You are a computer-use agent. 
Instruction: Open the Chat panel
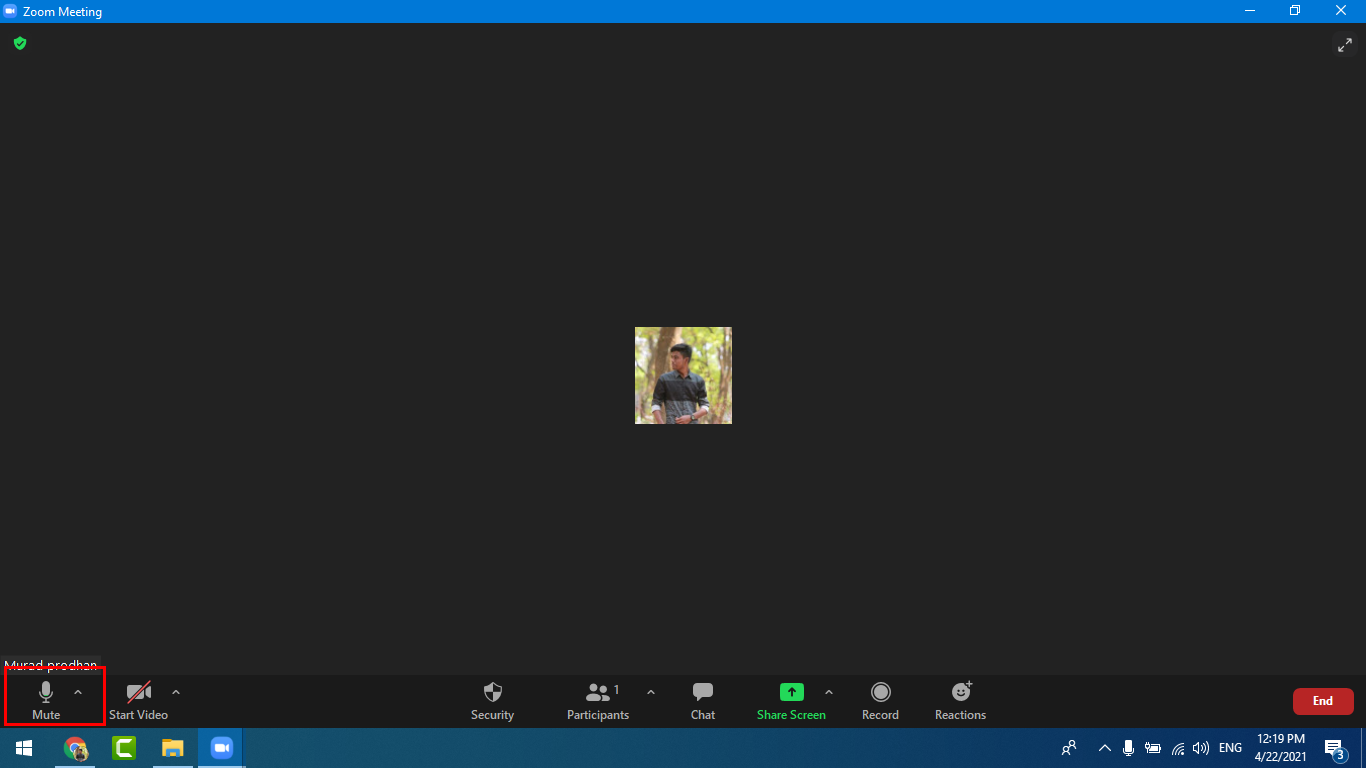click(703, 693)
